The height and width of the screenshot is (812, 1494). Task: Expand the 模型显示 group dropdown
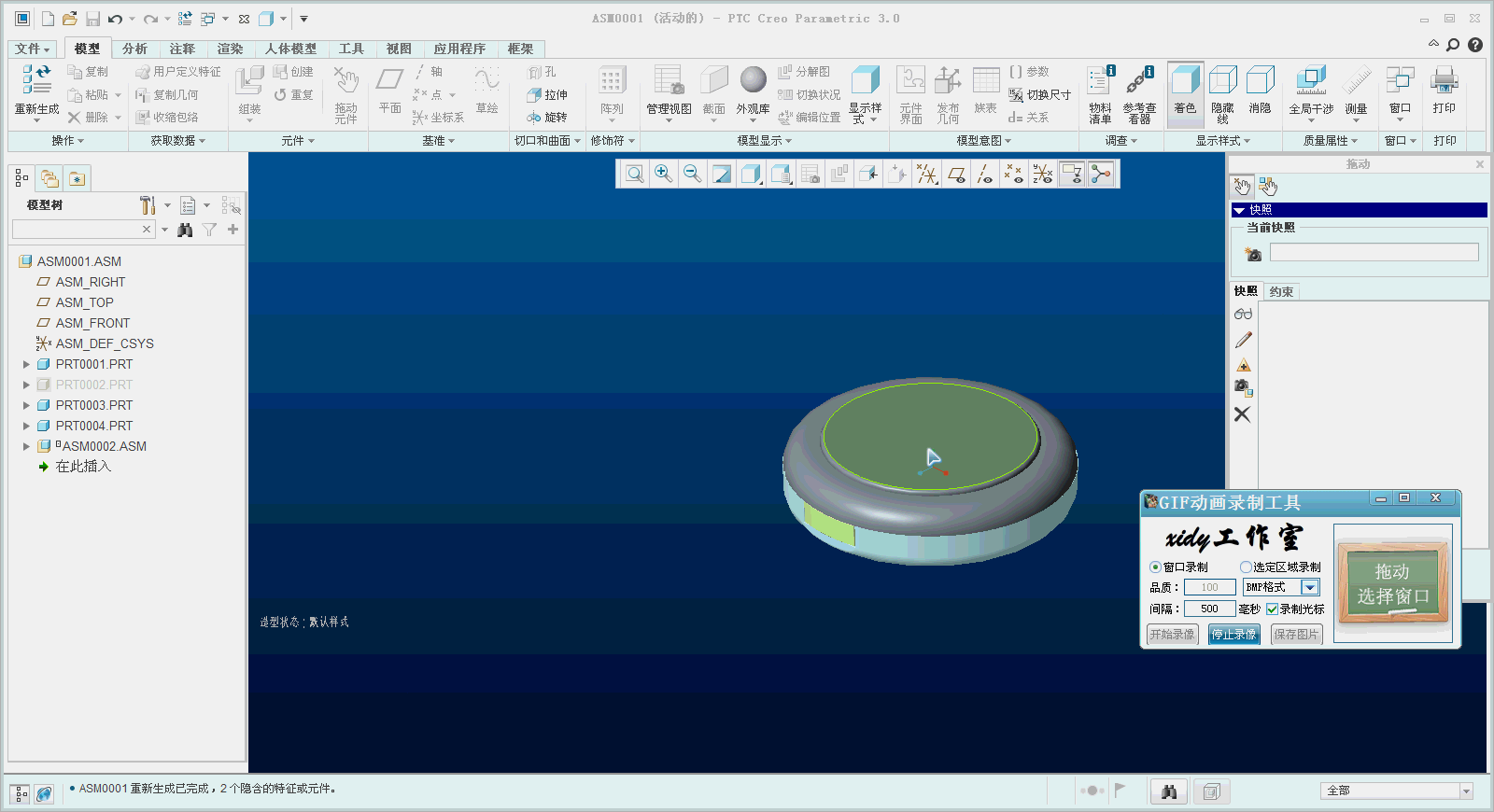point(764,141)
